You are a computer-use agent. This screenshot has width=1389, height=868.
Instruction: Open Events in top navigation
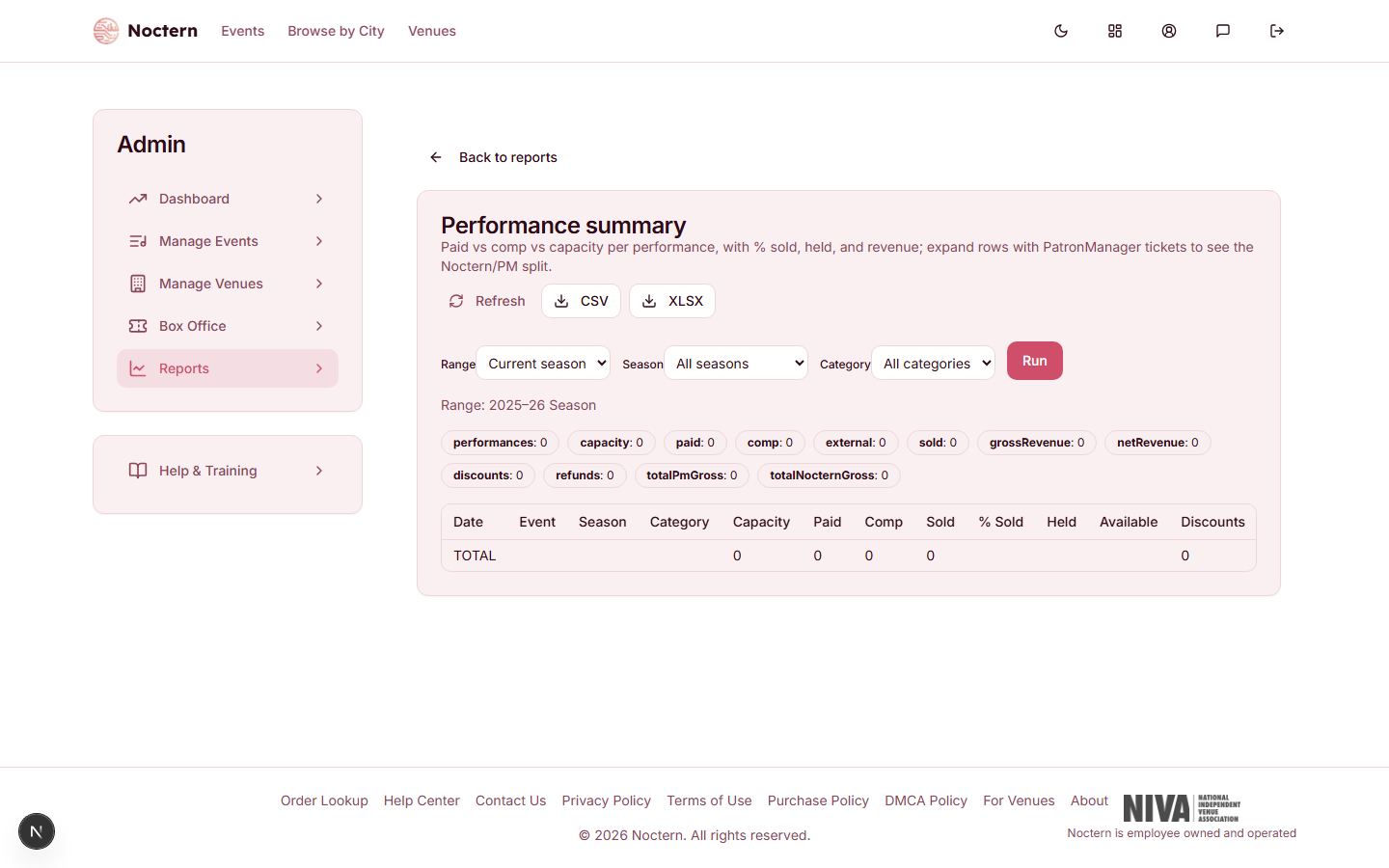[x=242, y=31]
